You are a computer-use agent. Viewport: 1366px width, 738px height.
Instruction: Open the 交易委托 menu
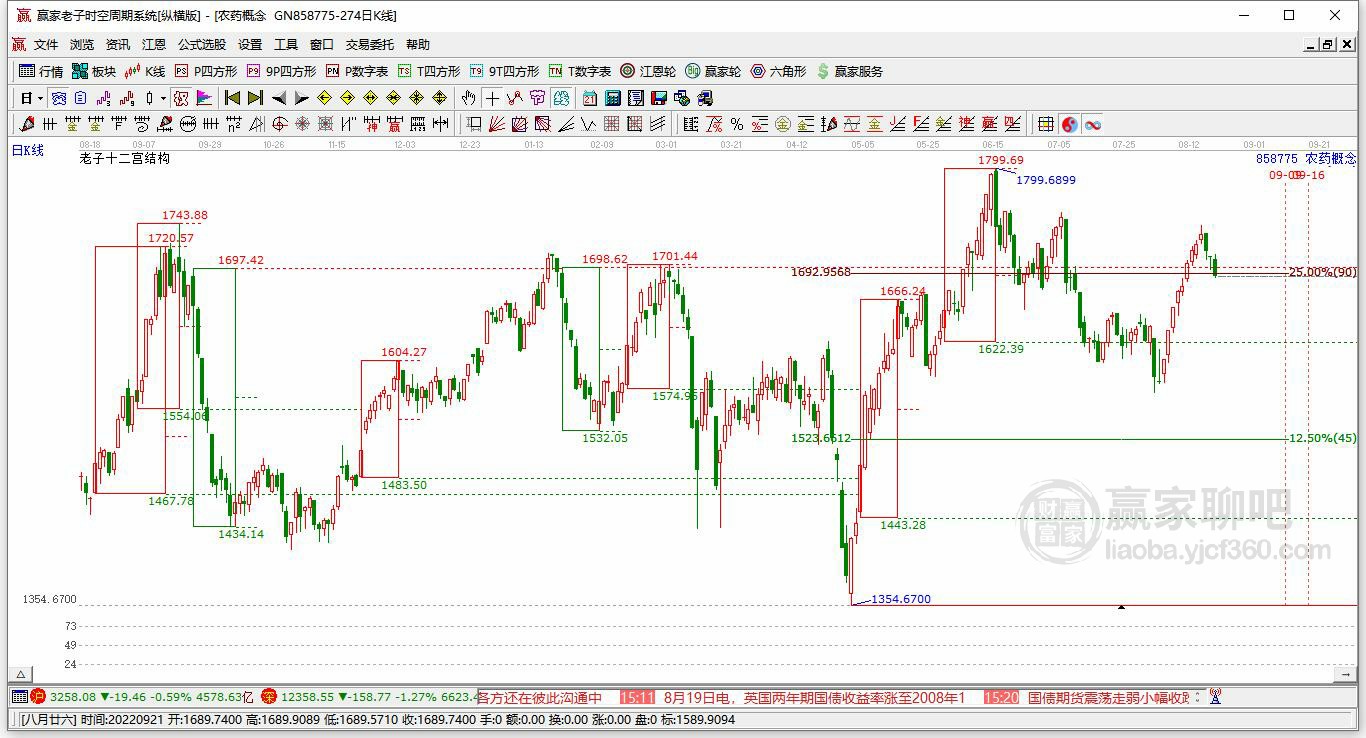tap(370, 44)
